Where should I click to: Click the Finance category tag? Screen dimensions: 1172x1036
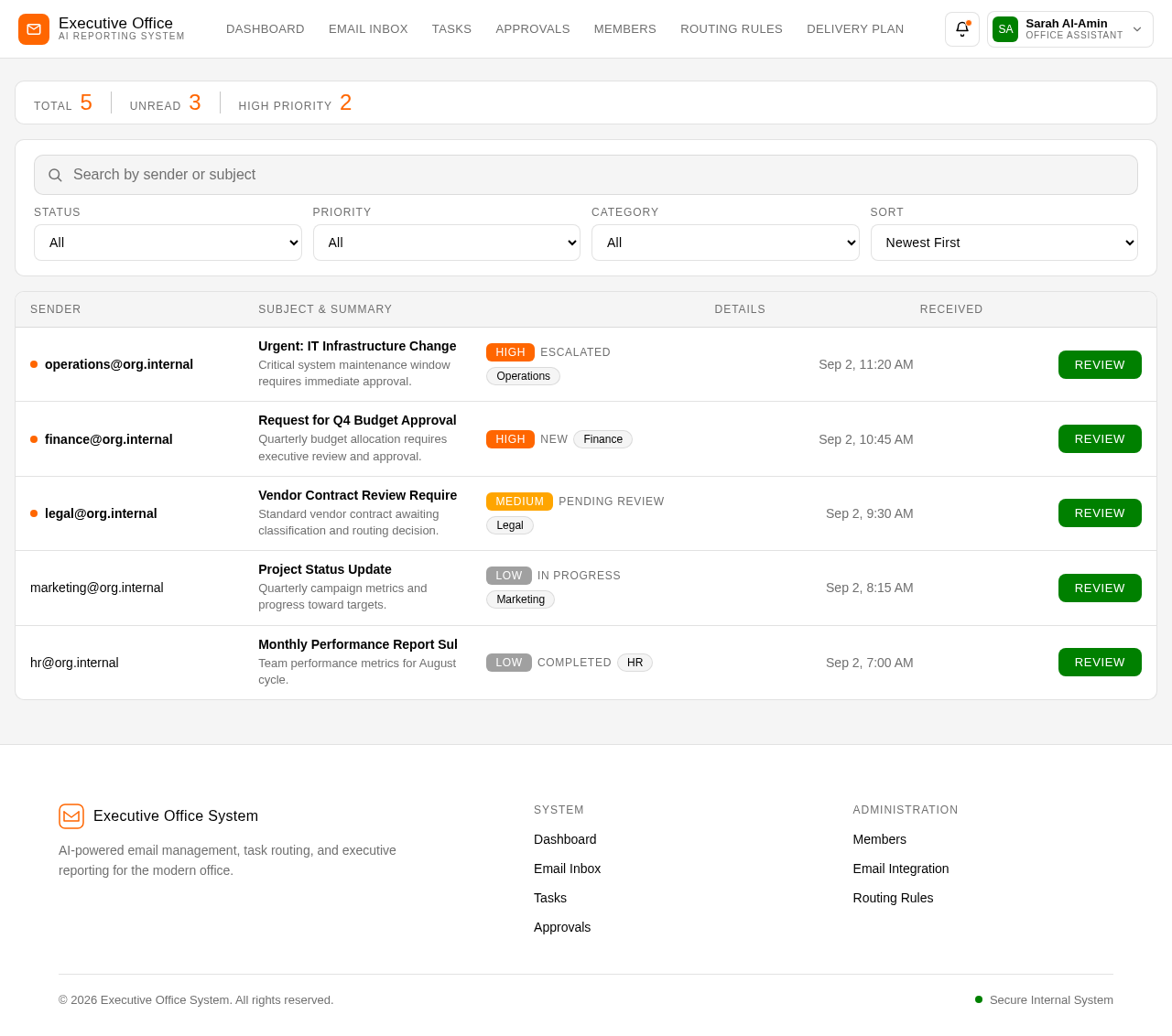click(602, 439)
